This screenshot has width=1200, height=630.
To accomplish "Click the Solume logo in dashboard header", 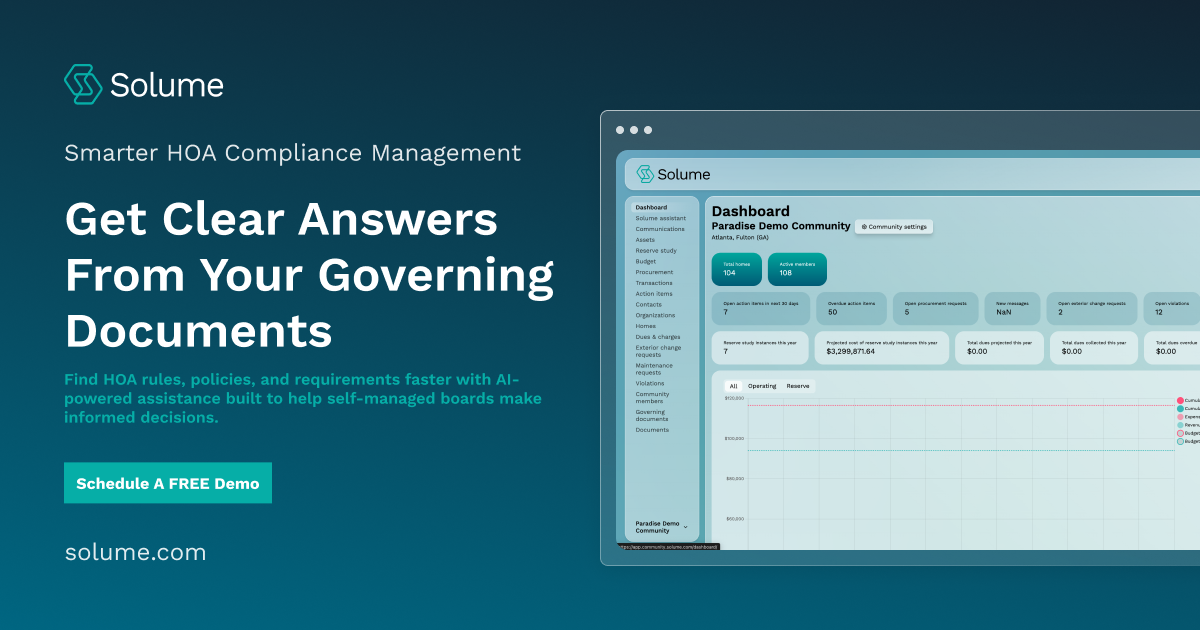I will pyautogui.click(x=674, y=174).
